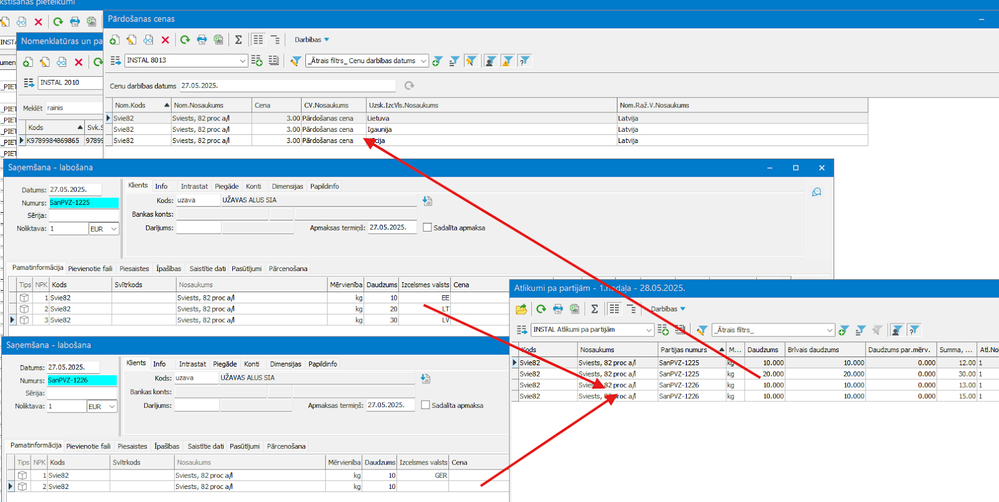Image resolution: width=999 pixels, height=502 pixels.
Task: Expand the Ātrais filtrs Cenu darbības datums dropdown
Action: (x=424, y=61)
